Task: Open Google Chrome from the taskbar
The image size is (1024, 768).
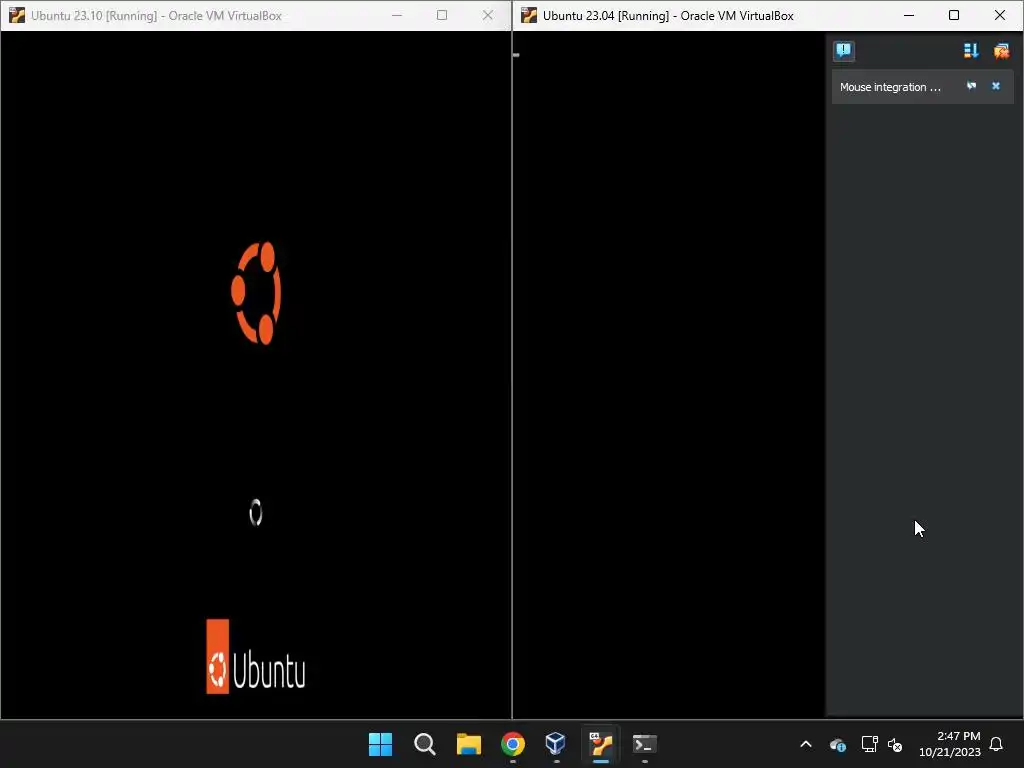Action: [x=513, y=744]
